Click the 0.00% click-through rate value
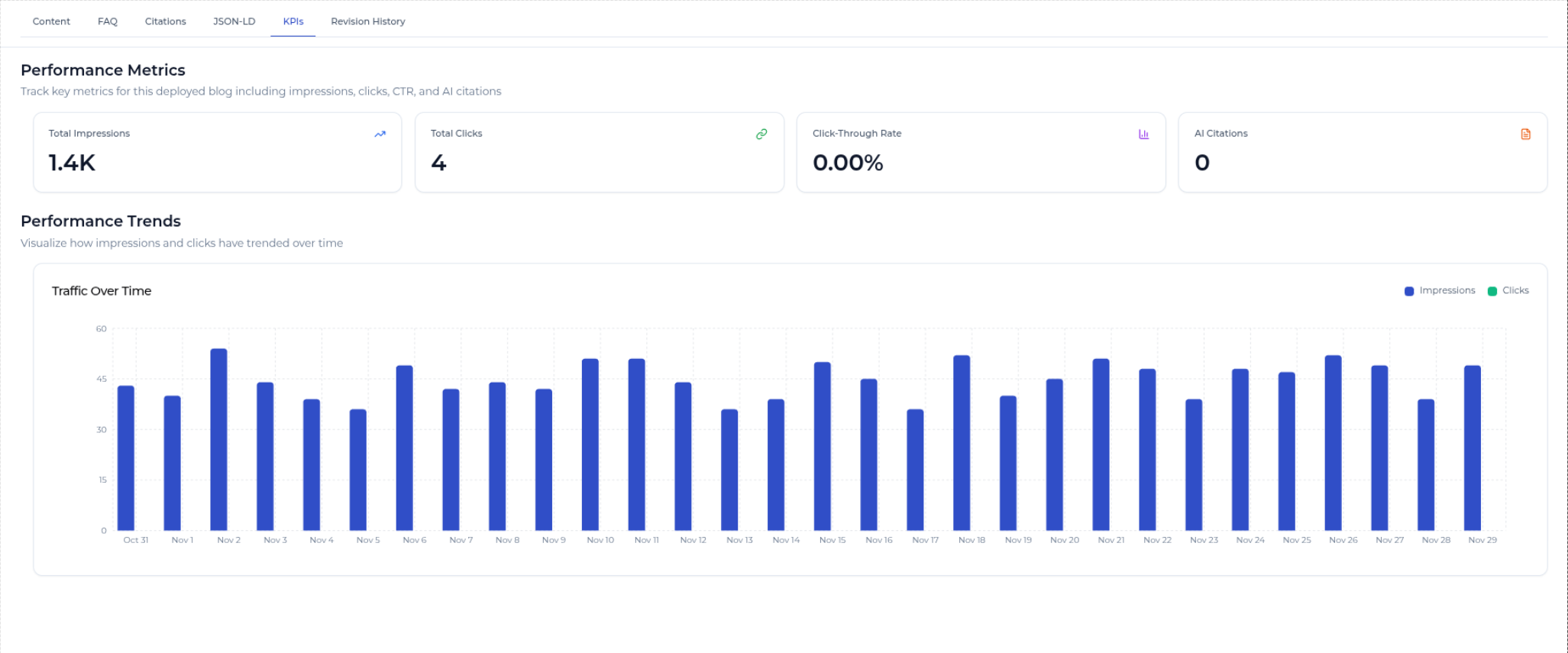 [848, 163]
